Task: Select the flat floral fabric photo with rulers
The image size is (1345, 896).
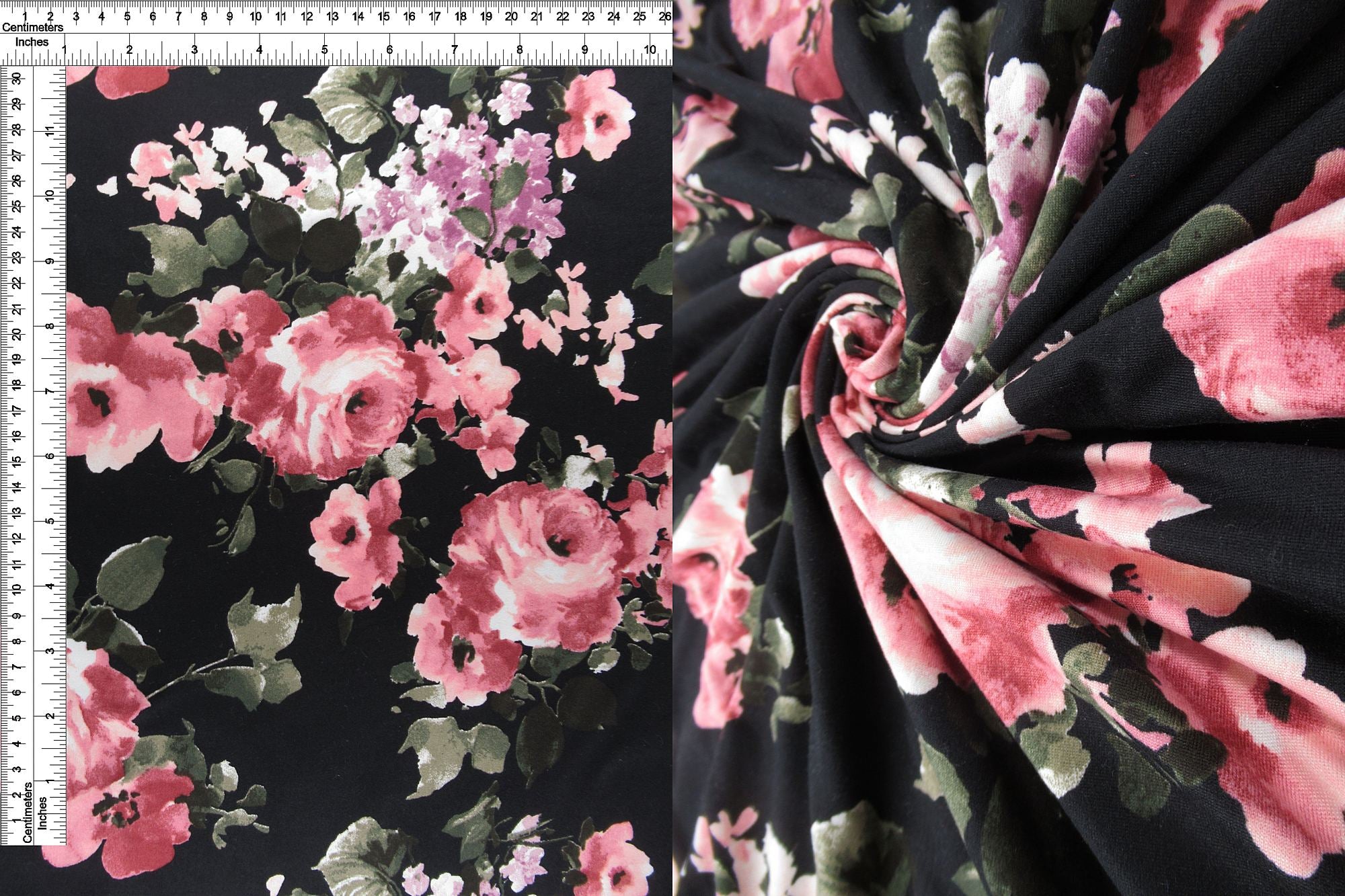Action: click(x=336, y=448)
